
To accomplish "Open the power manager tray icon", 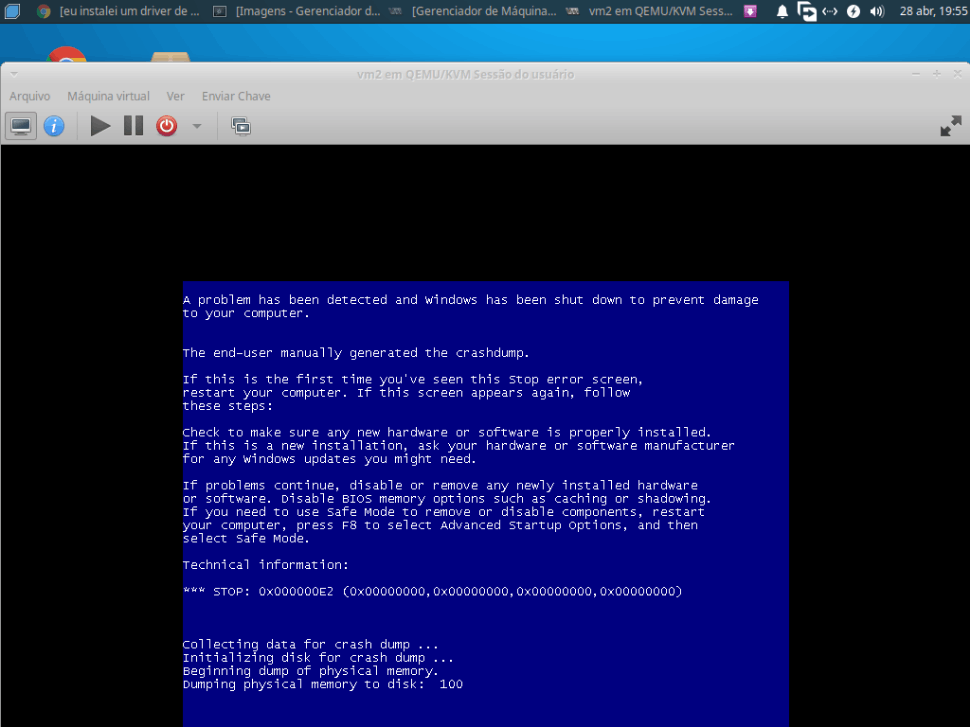I will [x=853, y=11].
